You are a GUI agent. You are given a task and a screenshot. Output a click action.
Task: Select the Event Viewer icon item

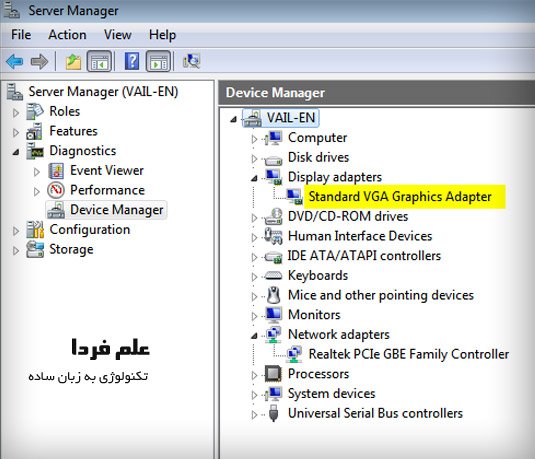point(56,171)
